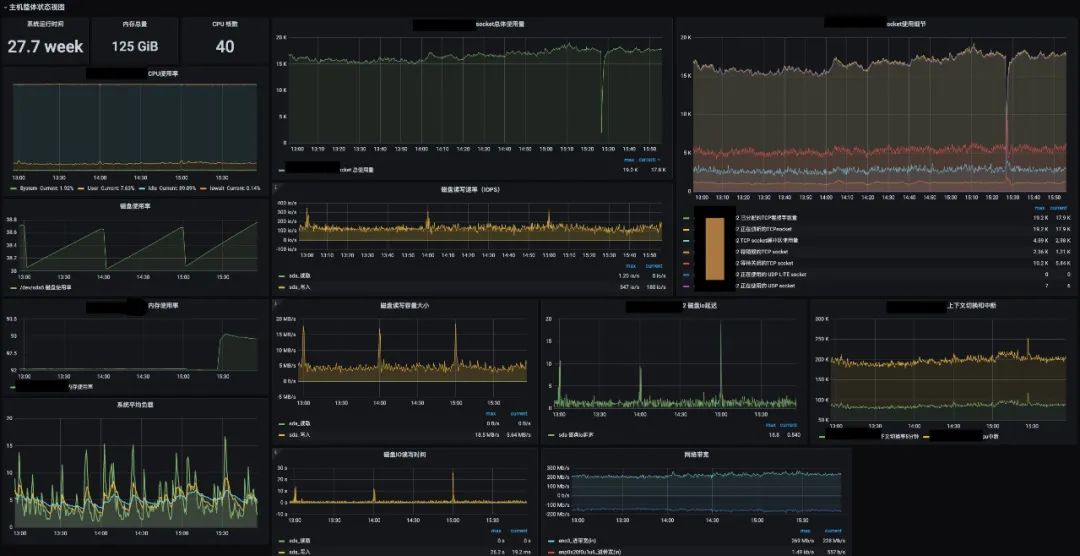Open the 网络带宽 panel title menu
This screenshot has width=1080, height=556.
pyautogui.click(x=696, y=455)
